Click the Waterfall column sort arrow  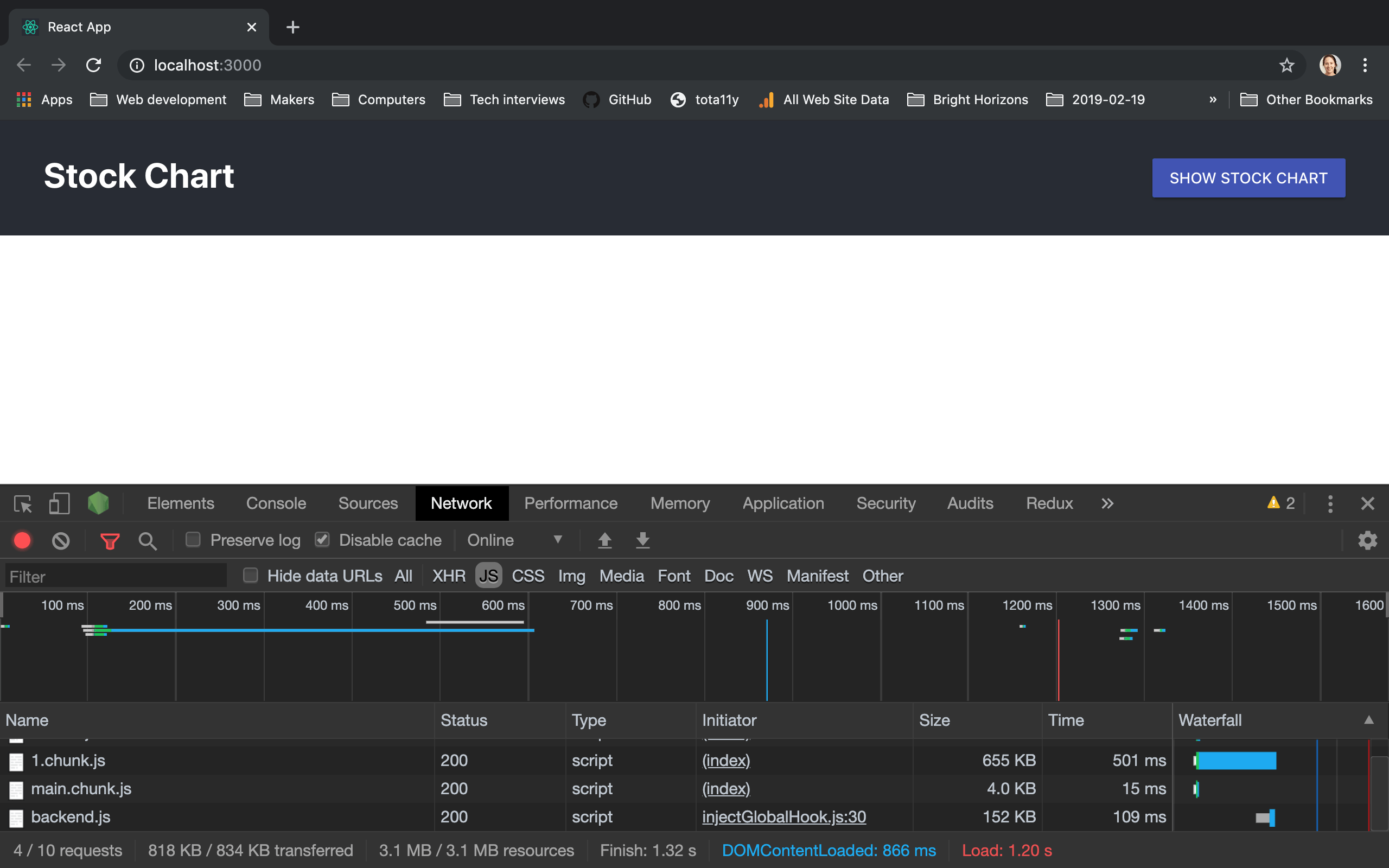tap(1369, 720)
